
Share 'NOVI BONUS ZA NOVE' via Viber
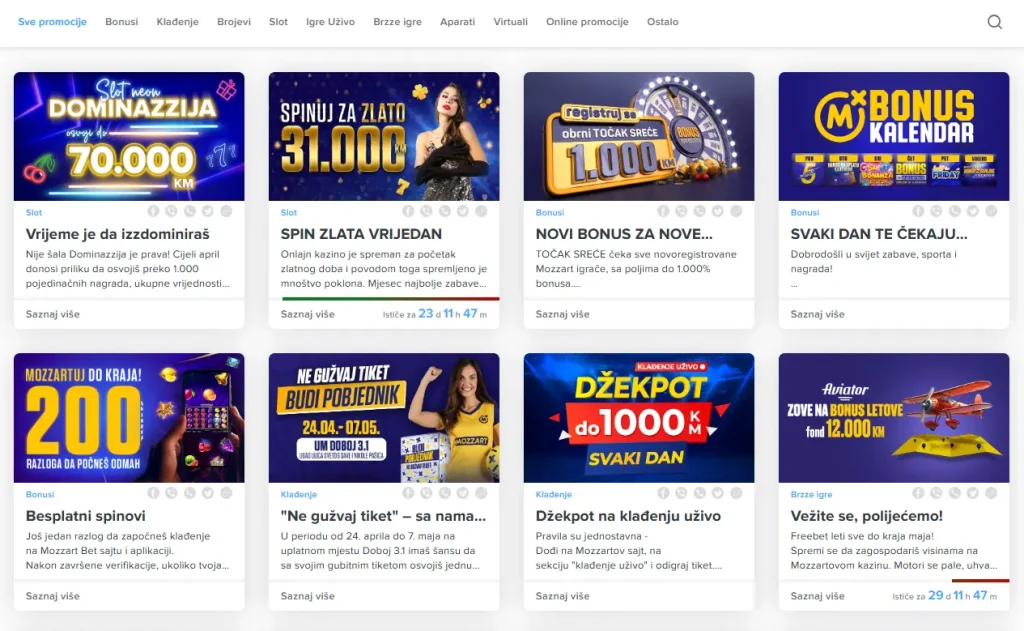[x=681, y=211]
